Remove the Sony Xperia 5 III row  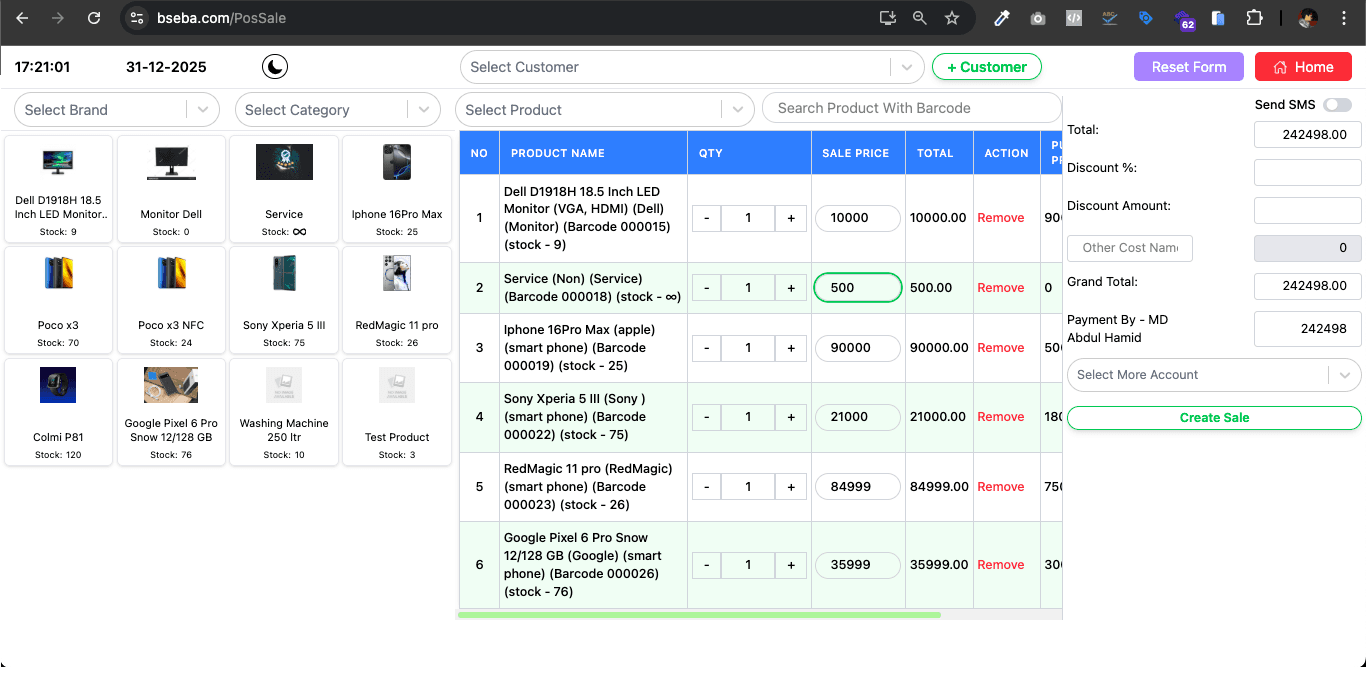[x=1000, y=417]
